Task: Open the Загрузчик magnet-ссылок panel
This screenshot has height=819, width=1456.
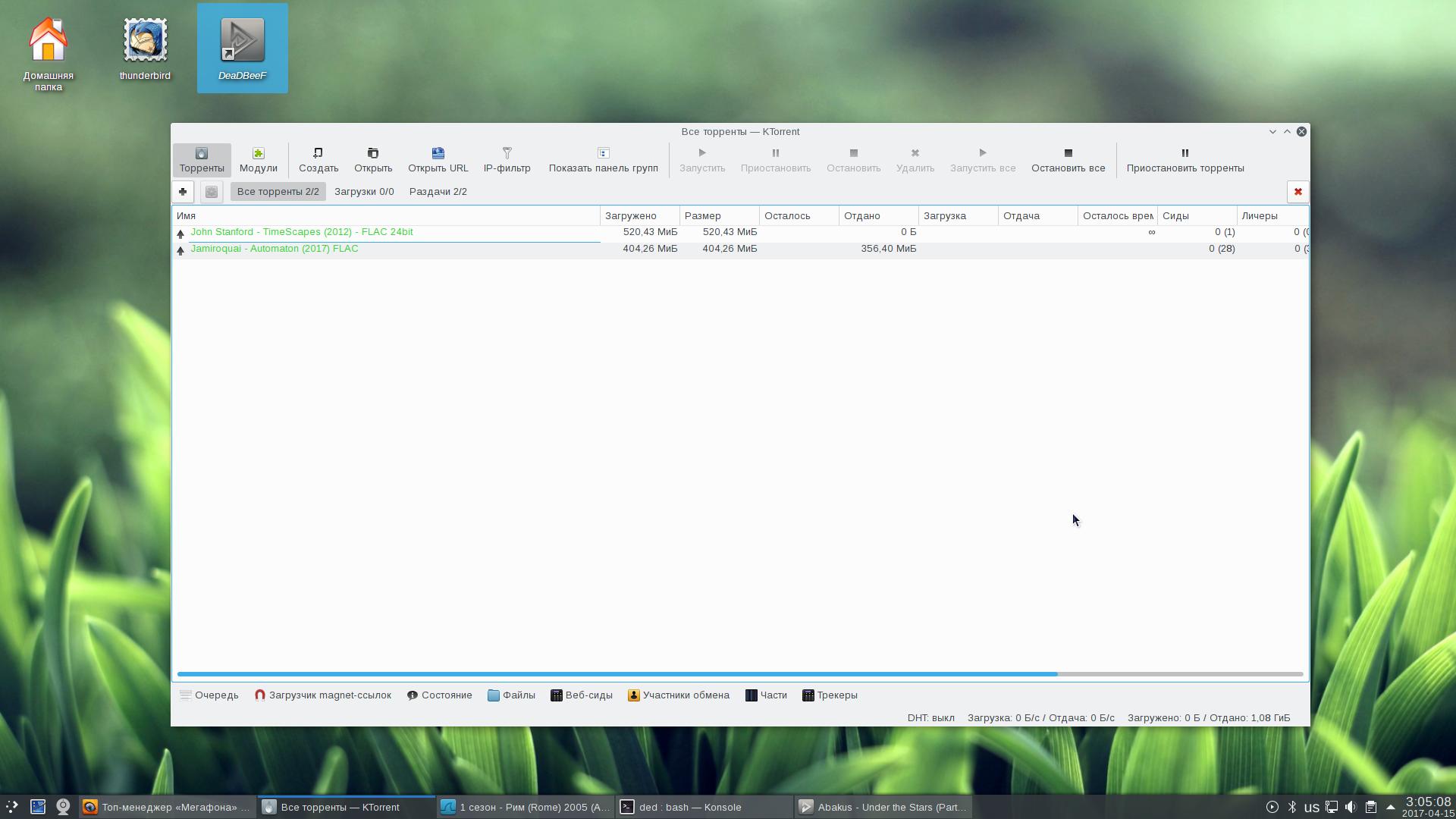Action: click(323, 695)
